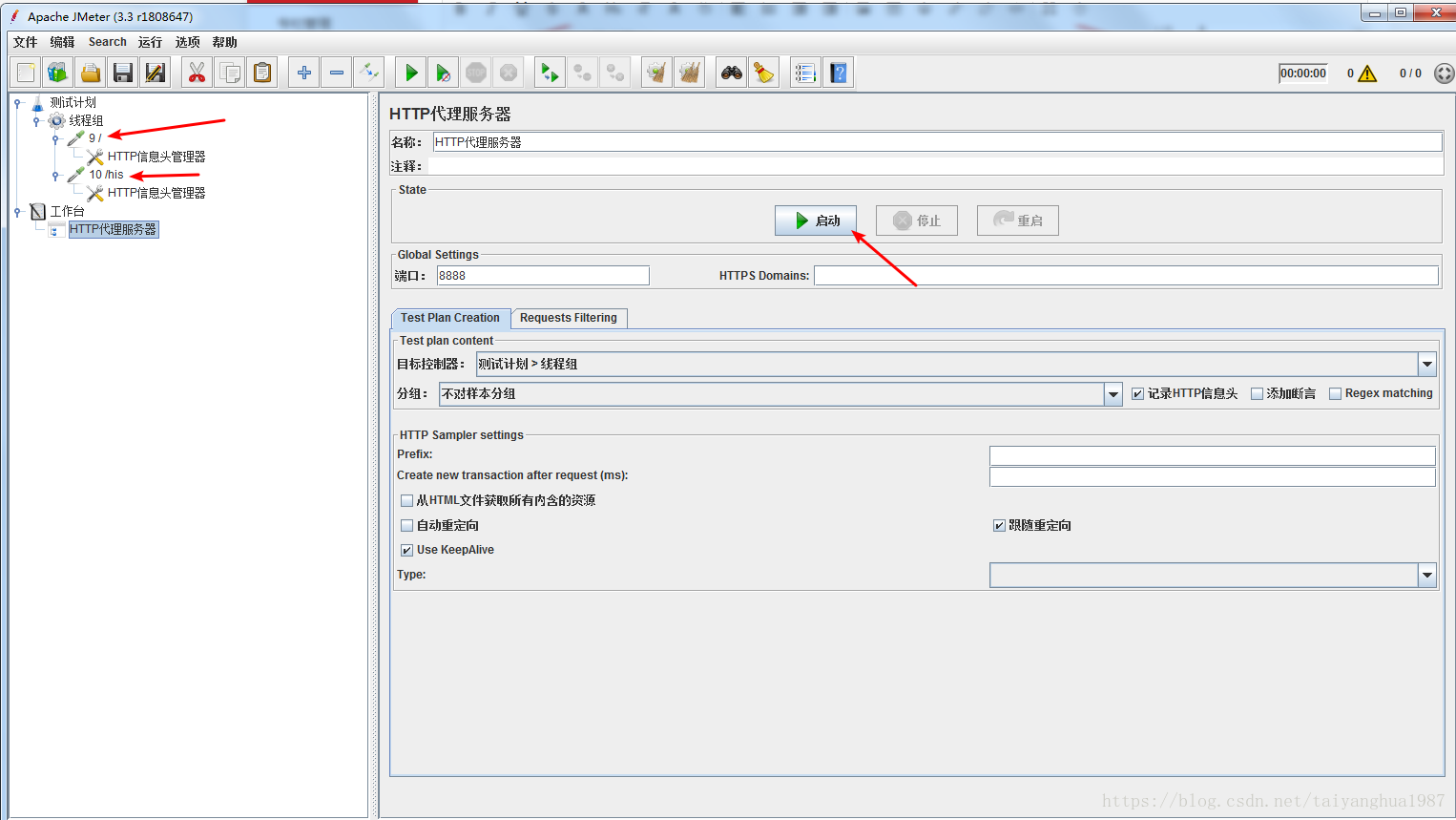Open the 运行 menu
Viewport: 1456px width, 820px height.
point(150,42)
